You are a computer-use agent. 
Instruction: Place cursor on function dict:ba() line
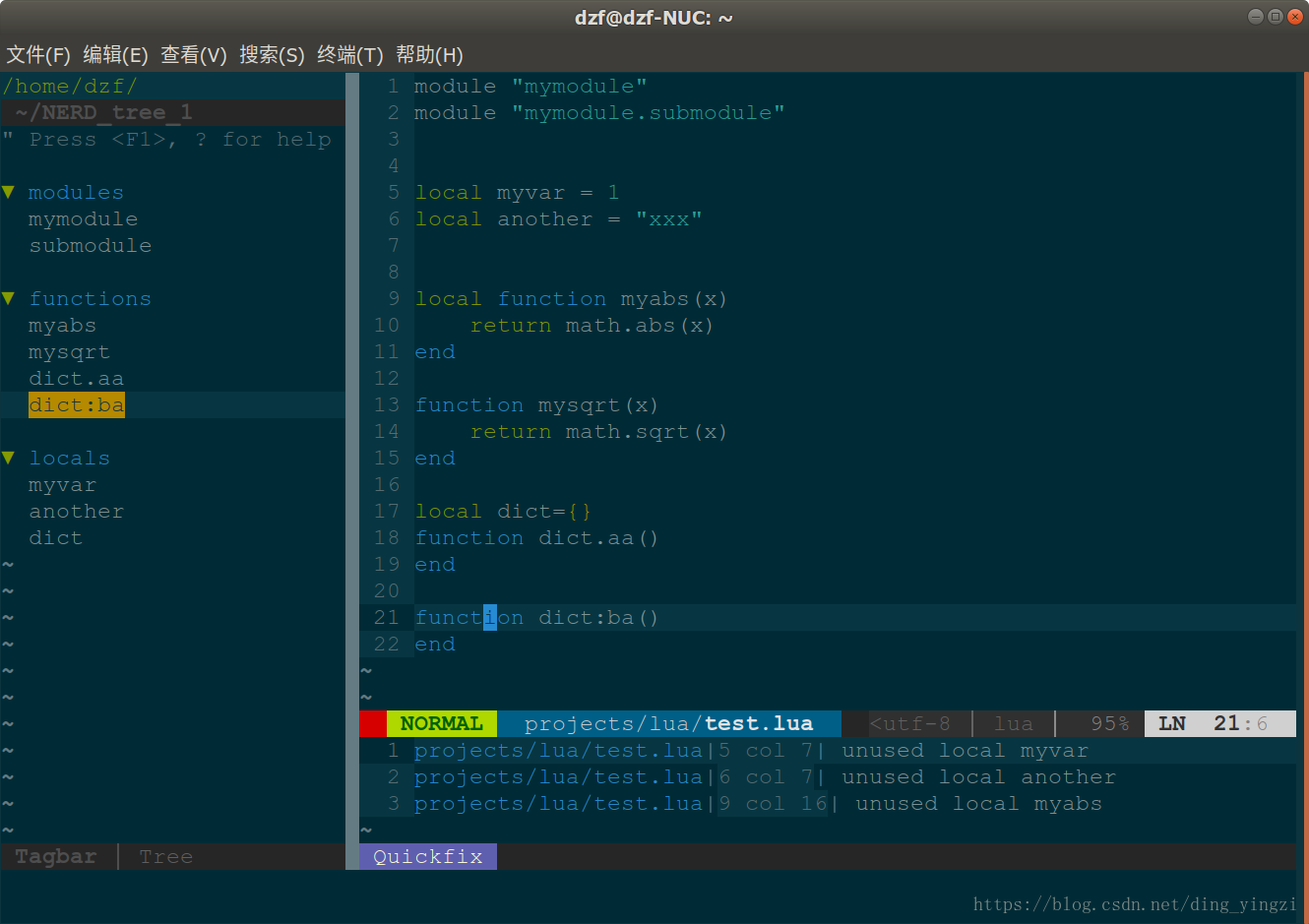(536, 618)
